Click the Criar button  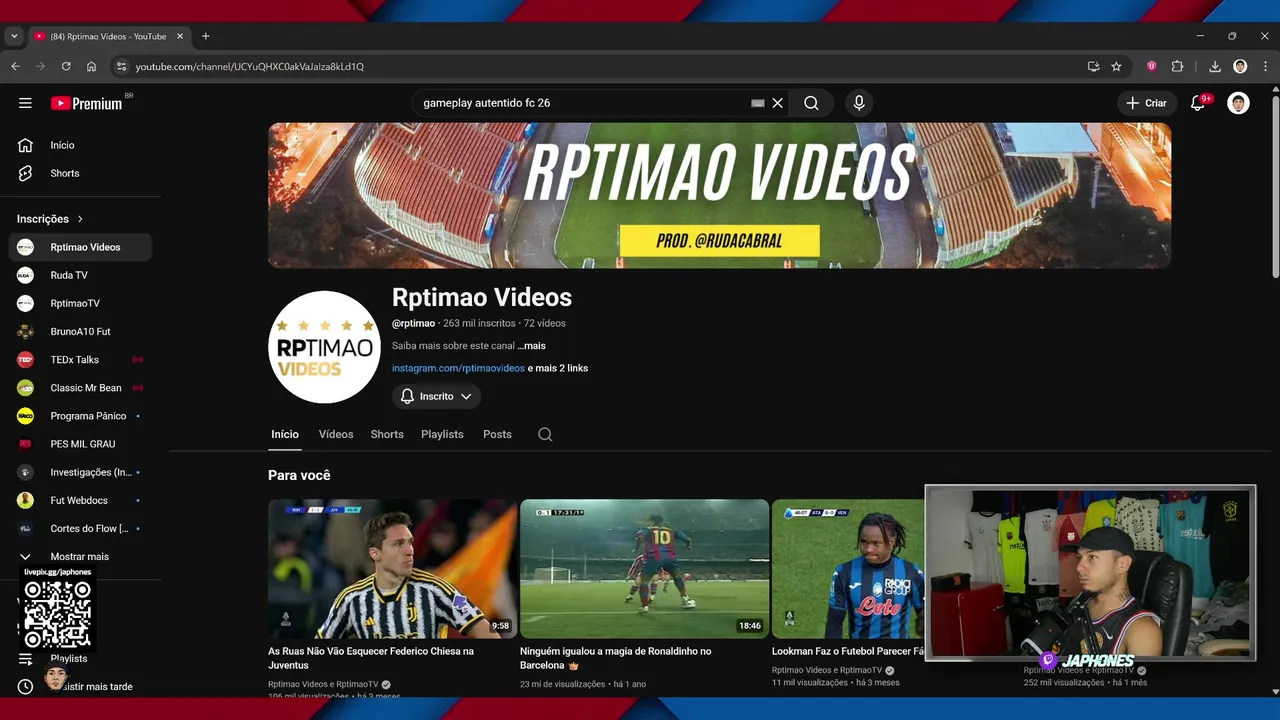point(1146,103)
